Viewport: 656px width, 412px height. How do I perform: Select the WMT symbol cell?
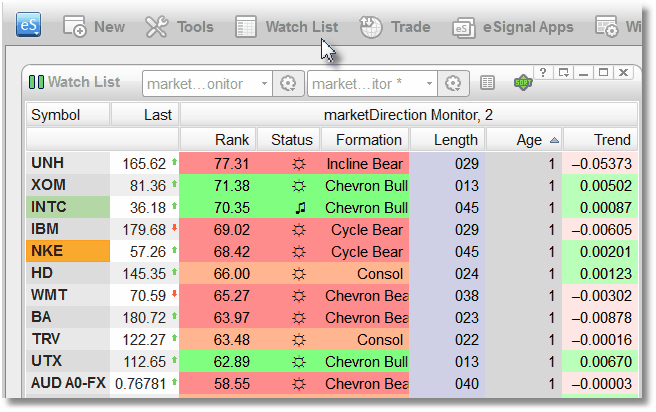(x=68, y=295)
